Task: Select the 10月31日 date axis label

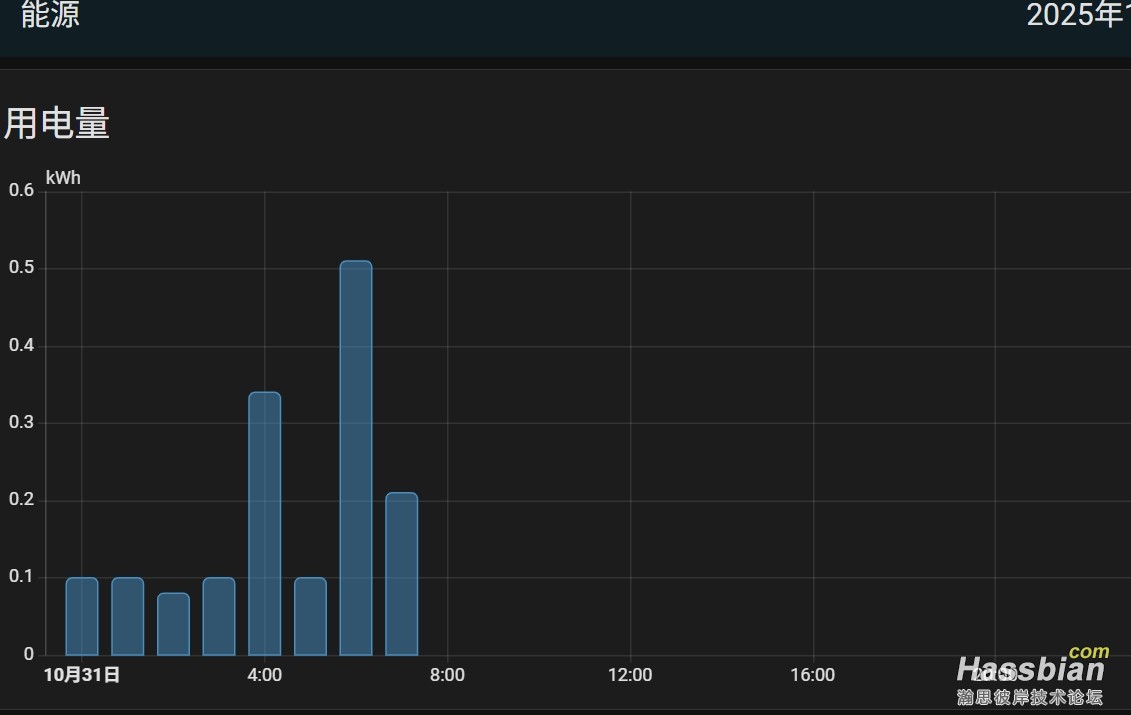Action: [x=82, y=675]
